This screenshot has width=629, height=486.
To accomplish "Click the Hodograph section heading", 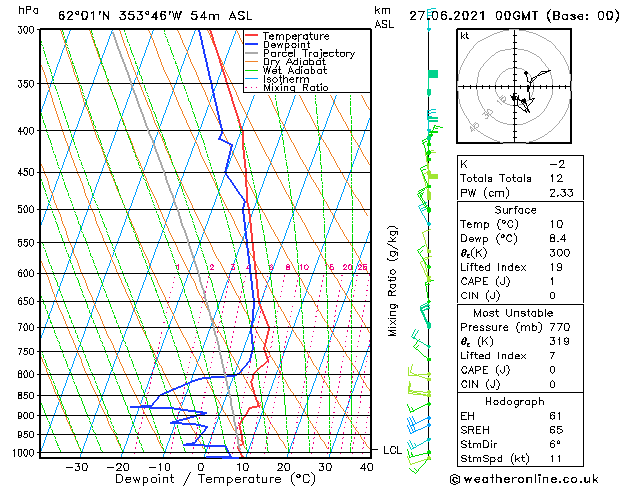I will tap(515, 402).
